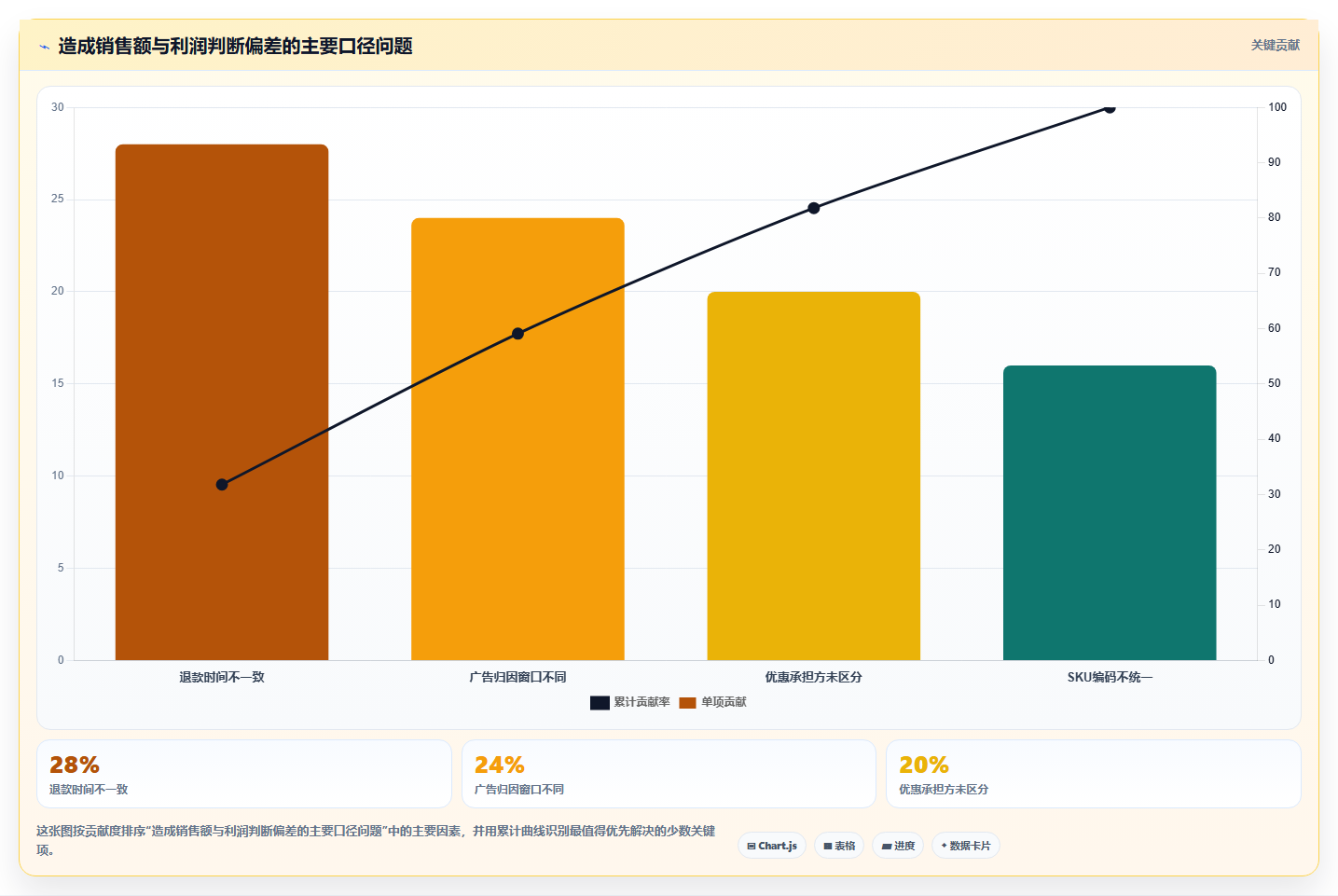Viewport: 1338px width, 896px height.
Task: Click the axis tick value 100
Action: (1277, 107)
